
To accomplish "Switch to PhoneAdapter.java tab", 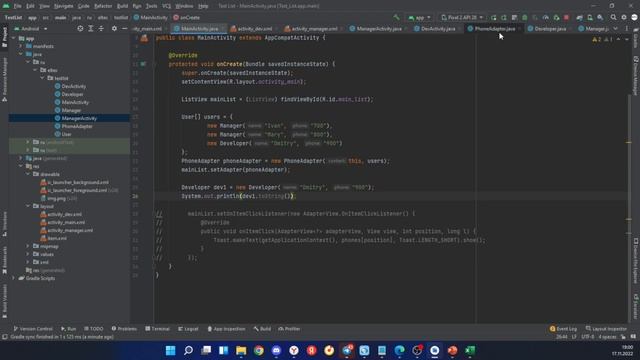I will coord(494,29).
